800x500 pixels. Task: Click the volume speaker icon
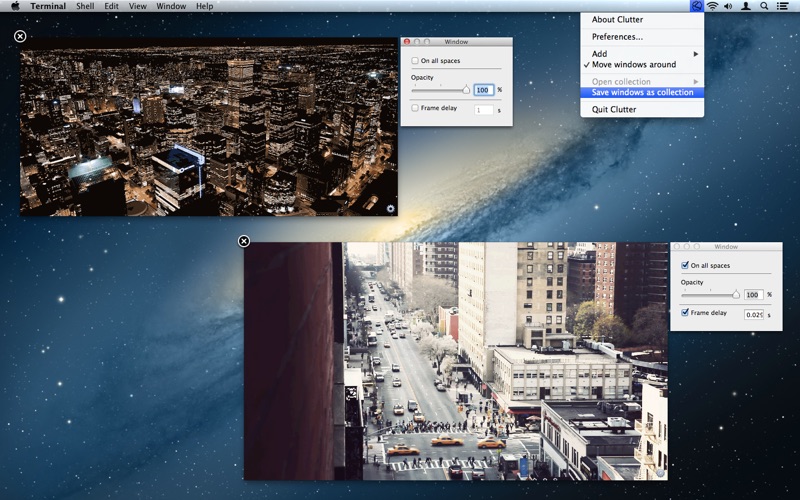point(728,6)
